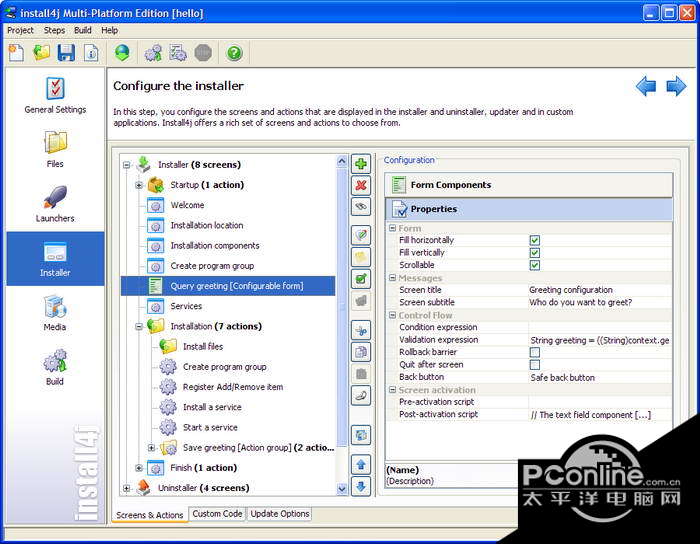Click tree scrollbar down arrow
Screen dimensions: 700x544
(342, 489)
